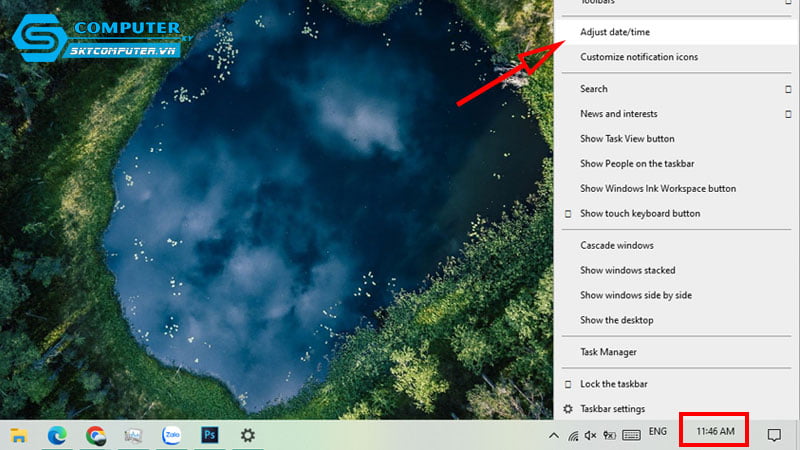The width and height of the screenshot is (800, 450).
Task: Open the Settings gear on taskbar
Action: tap(248, 435)
